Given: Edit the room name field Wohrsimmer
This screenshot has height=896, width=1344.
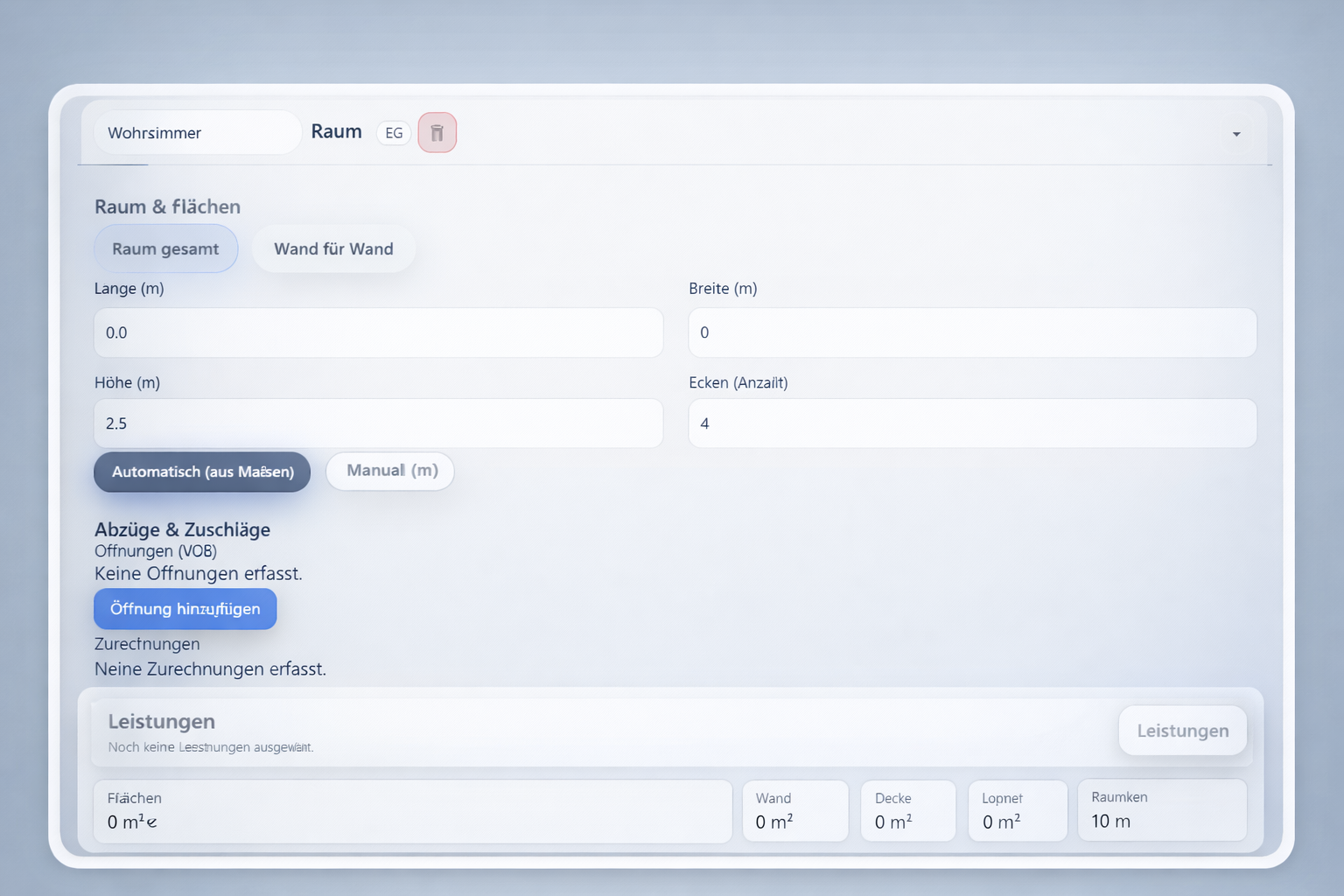Looking at the screenshot, I should pos(197,133).
